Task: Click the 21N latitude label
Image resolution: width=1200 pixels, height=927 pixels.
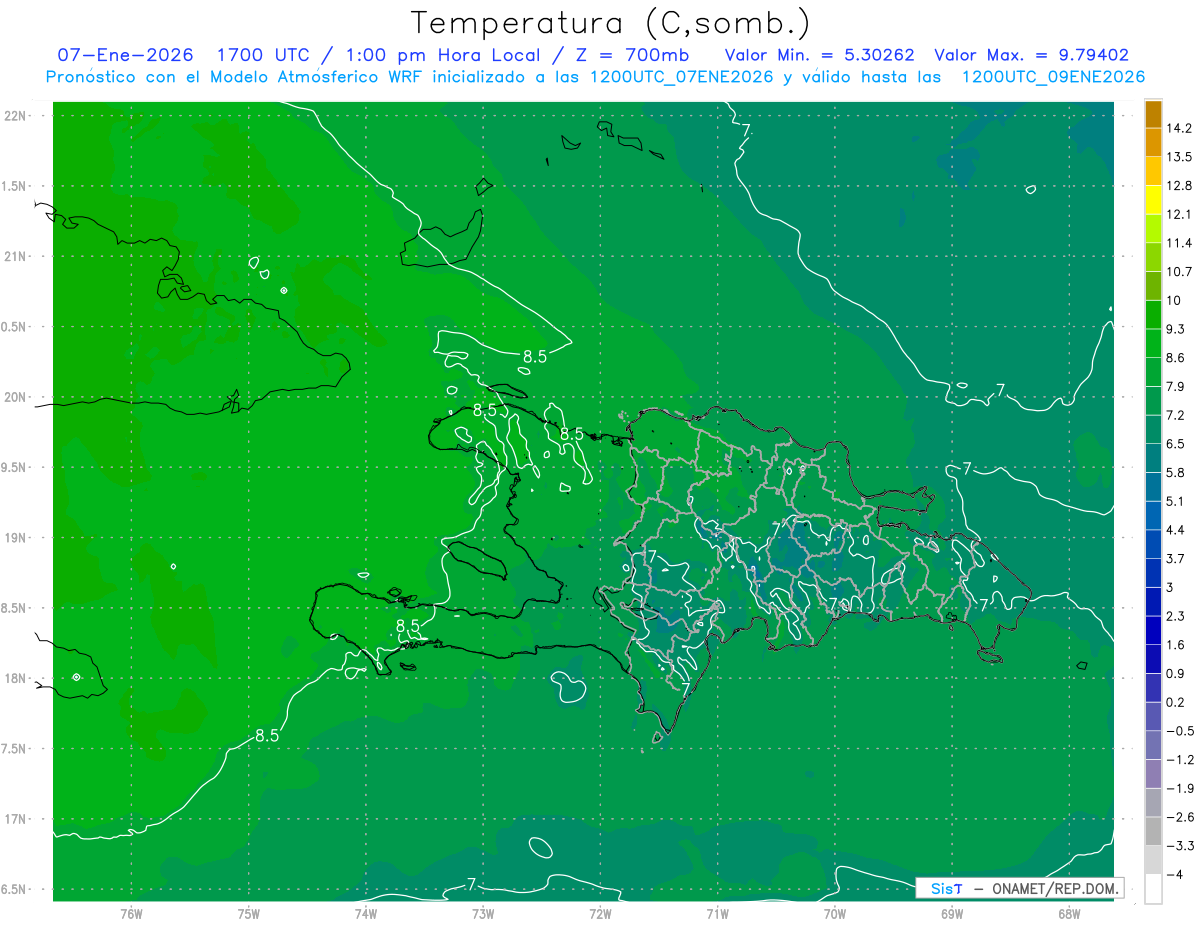Action: point(15,256)
